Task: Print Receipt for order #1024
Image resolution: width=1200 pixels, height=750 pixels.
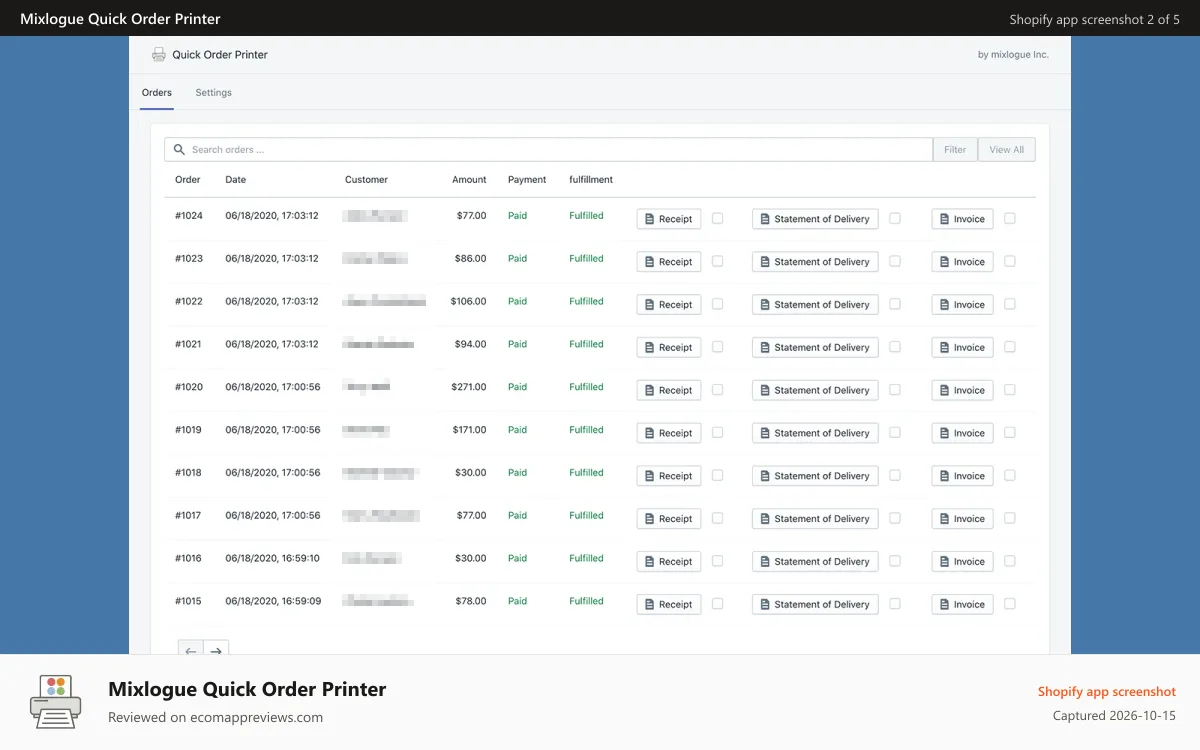Action: point(669,219)
